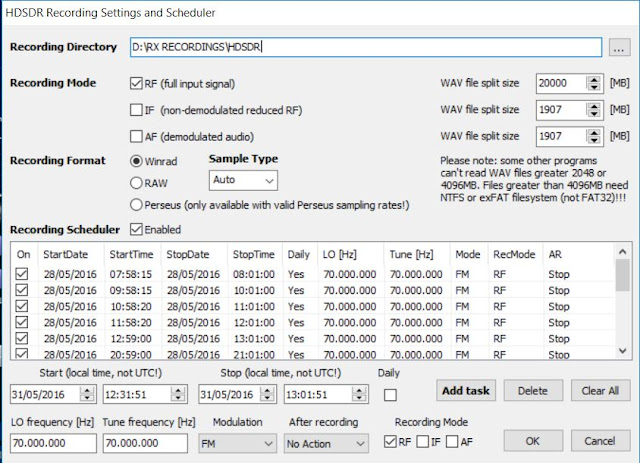
Task: Decrease IF WAV file split size
Action: pyautogui.click(x=594, y=114)
